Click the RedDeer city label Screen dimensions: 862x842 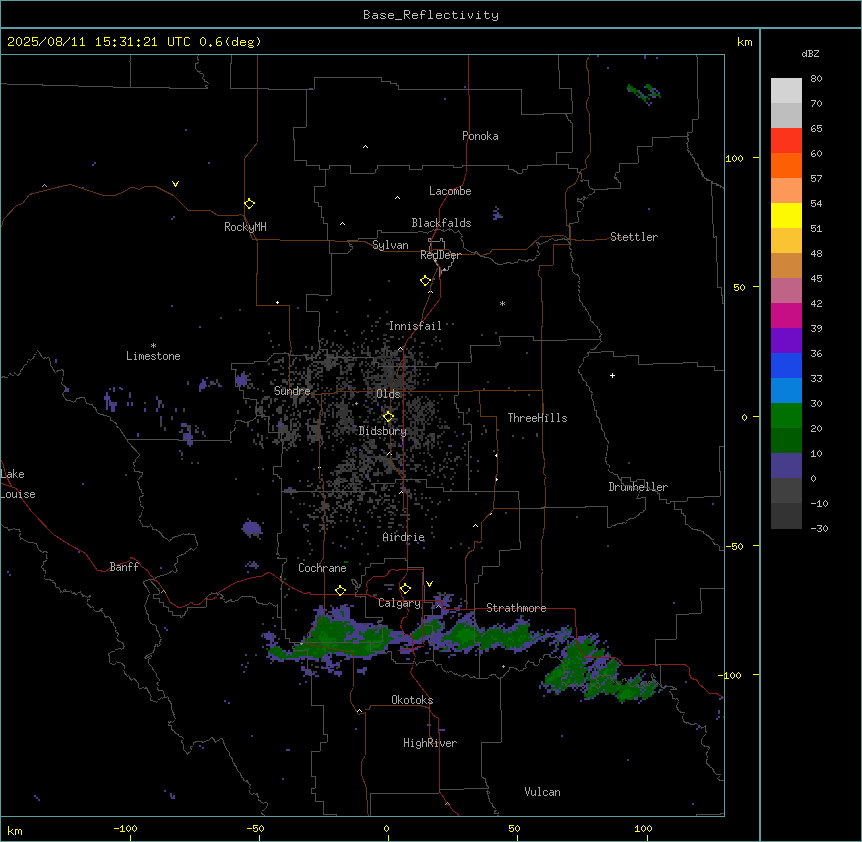click(440, 255)
